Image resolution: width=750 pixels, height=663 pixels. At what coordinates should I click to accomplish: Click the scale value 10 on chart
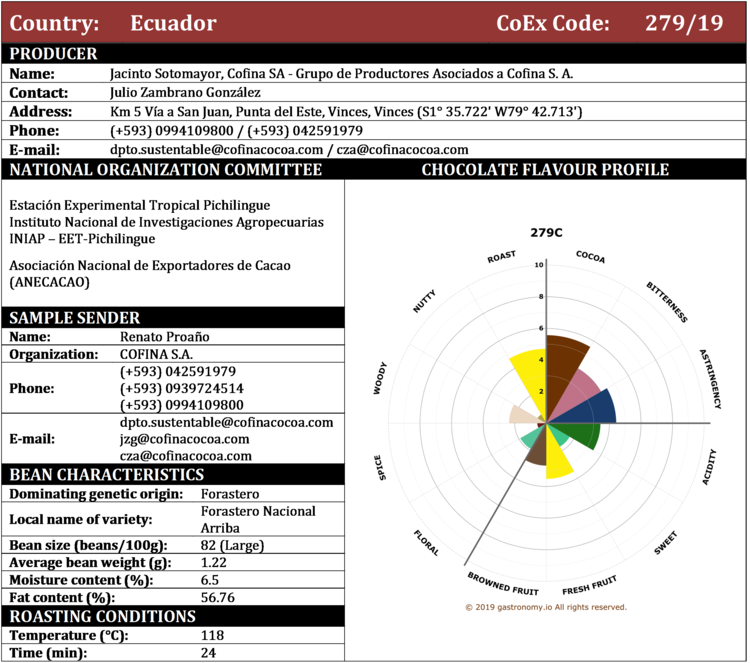pyautogui.click(x=539, y=265)
